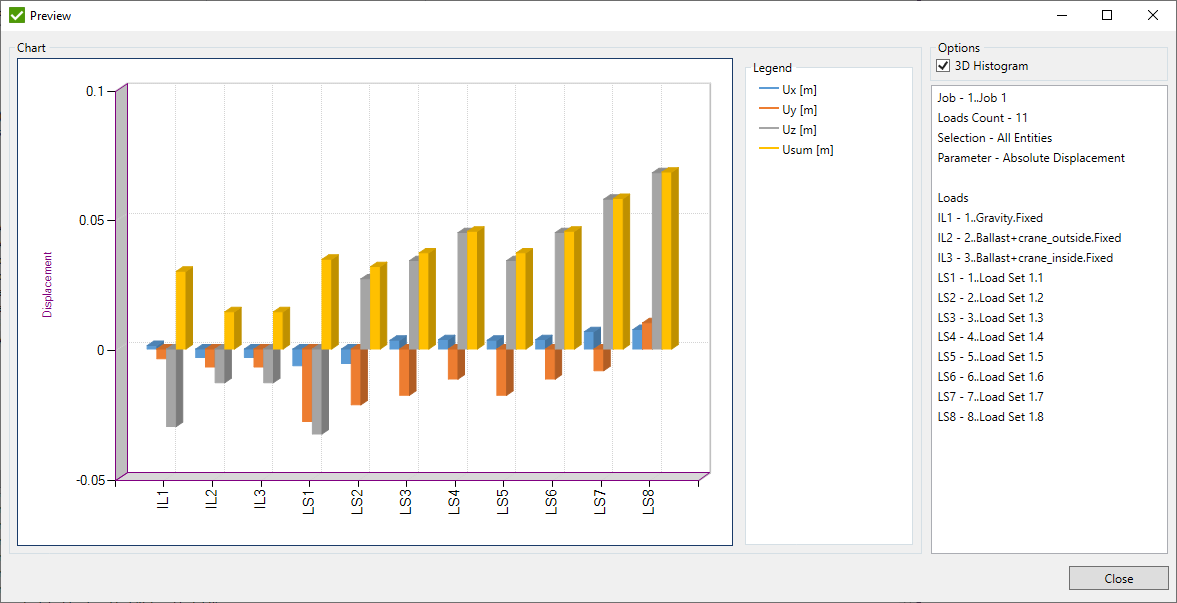Select the Loads header in options list
Image resolution: width=1177 pixels, height=603 pixels.
953,197
